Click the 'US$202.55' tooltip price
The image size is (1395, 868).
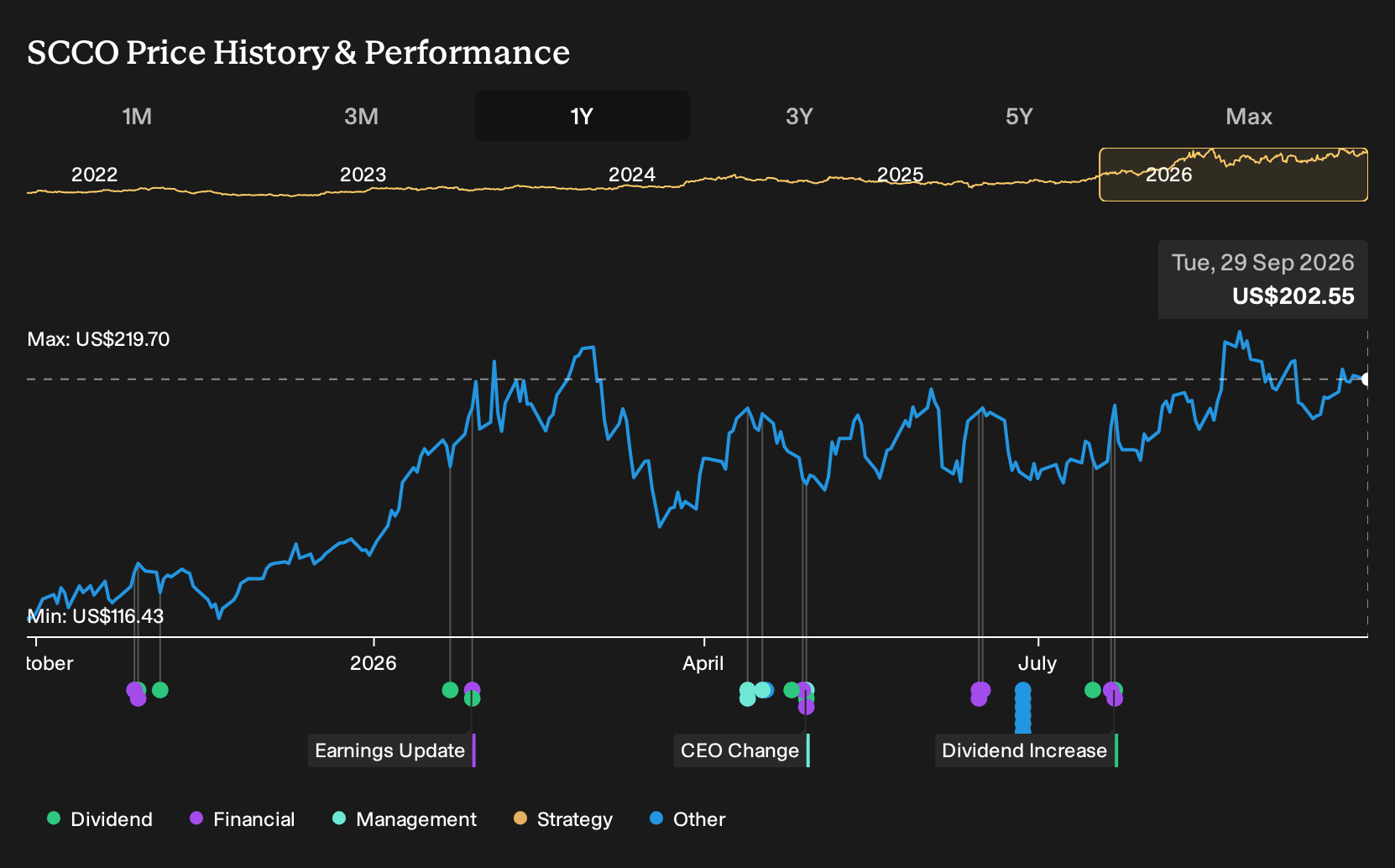click(1293, 296)
